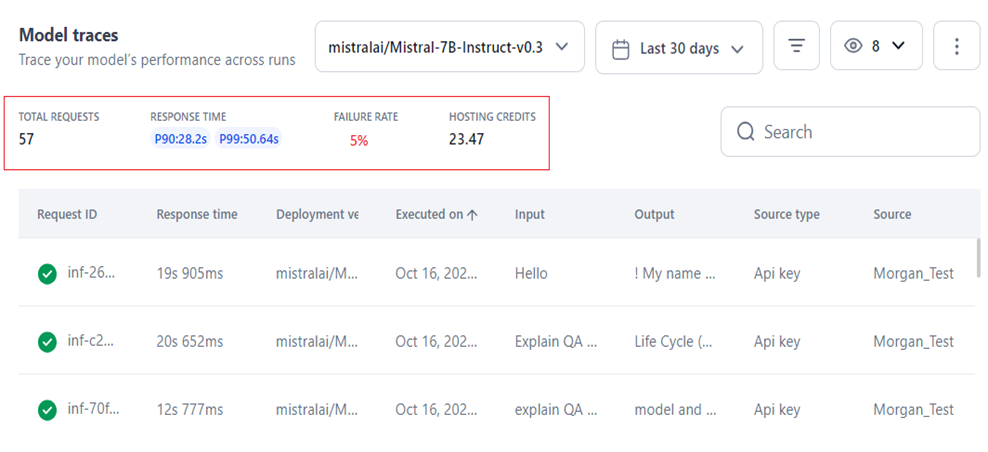The image size is (988, 452).
Task: Expand the chevron next to 8 columns
Action: pyautogui.click(x=898, y=46)
